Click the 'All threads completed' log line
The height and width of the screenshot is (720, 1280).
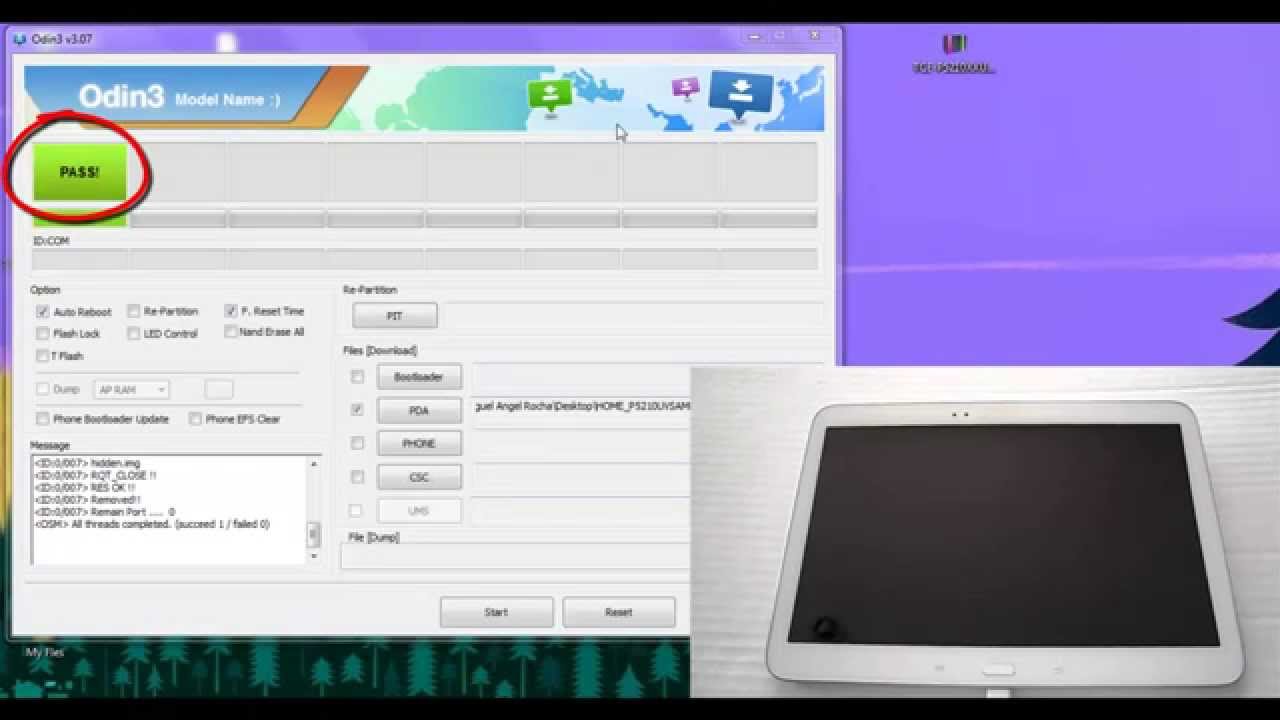152,524
